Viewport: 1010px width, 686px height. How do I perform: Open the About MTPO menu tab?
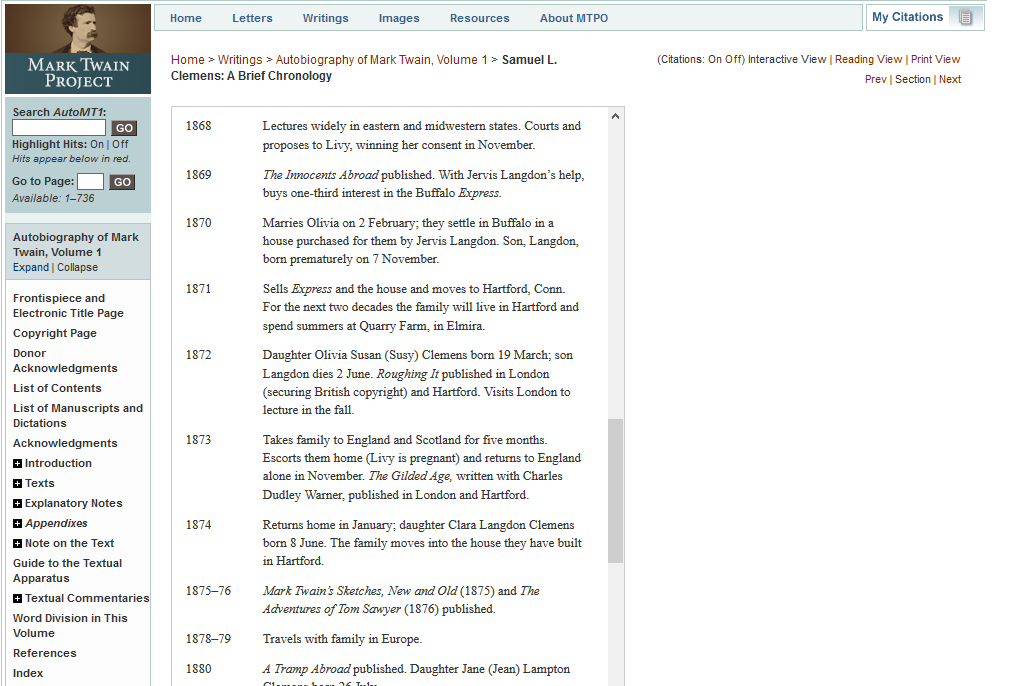coord(573,18)
